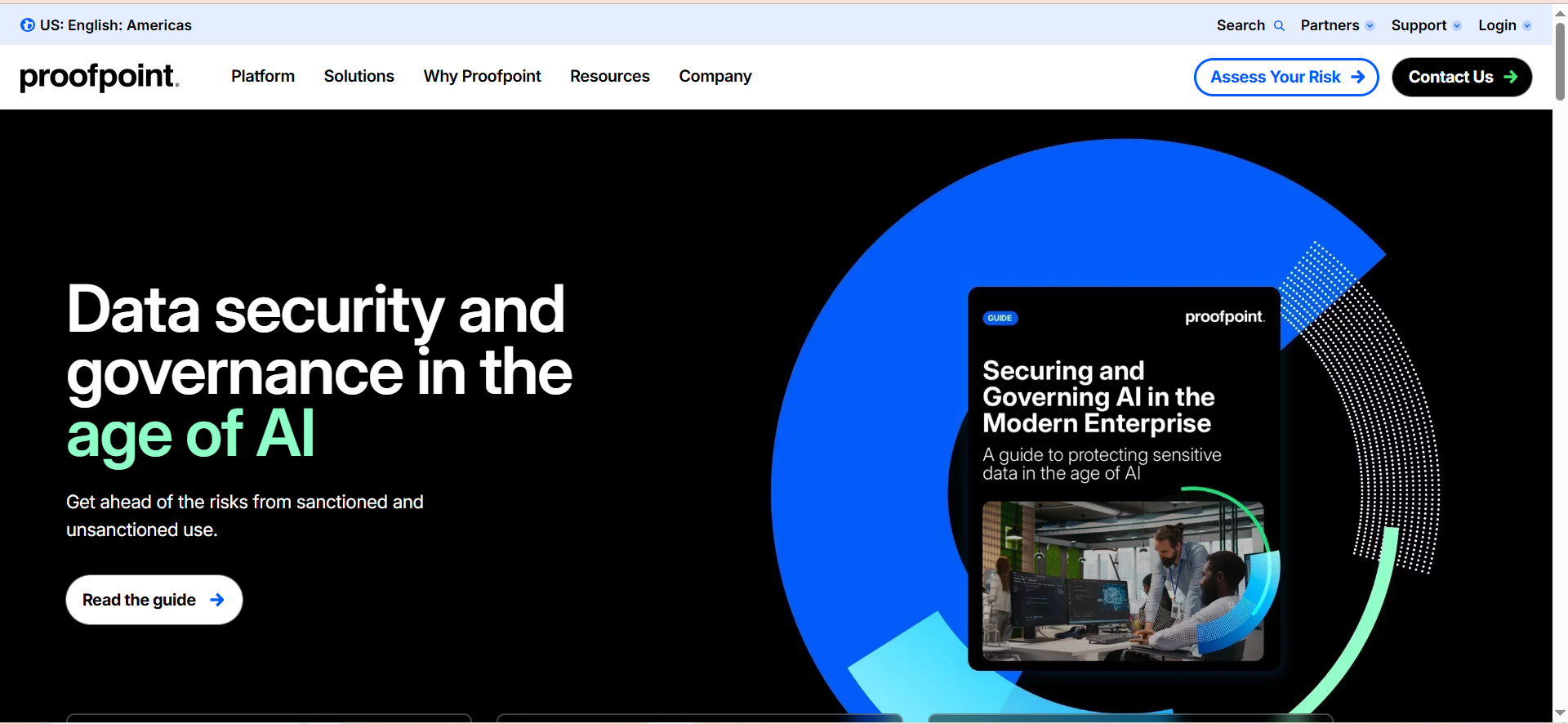Click the GUIDE badge on the cover

1000,318
